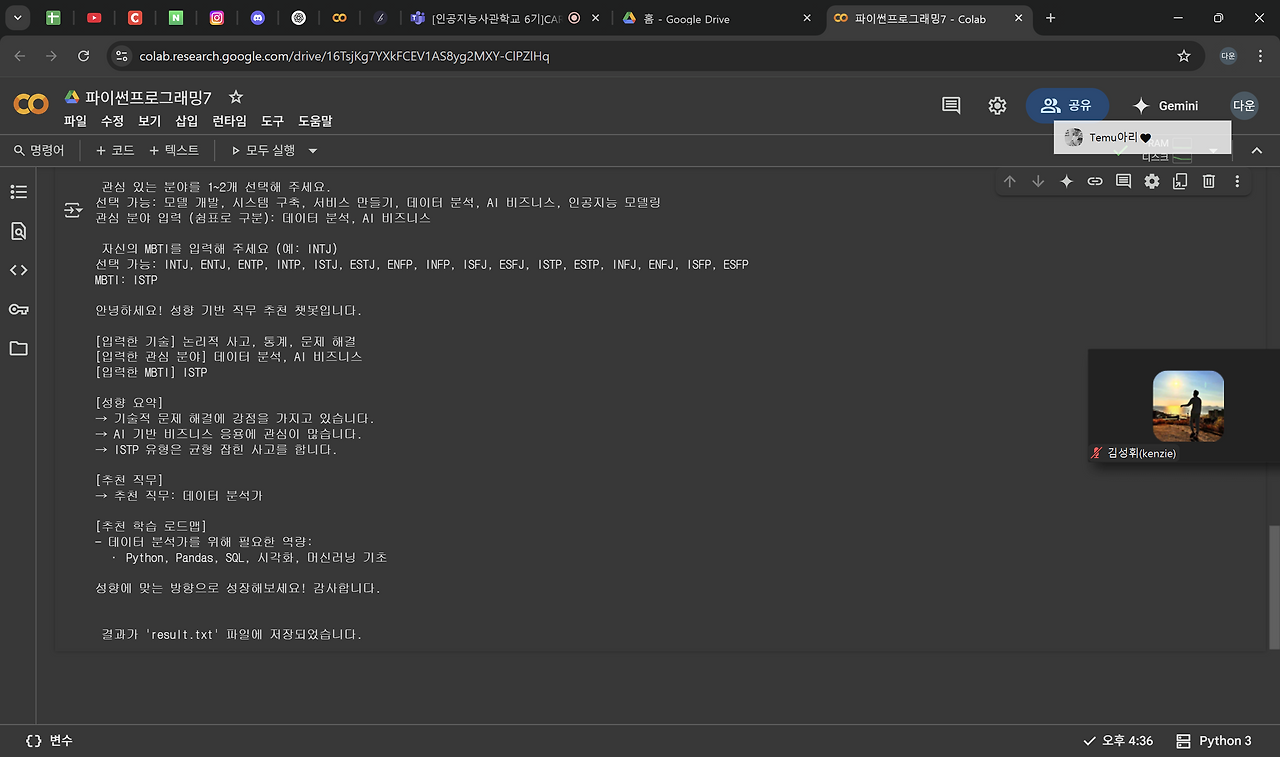Open the cell settings gear
The width and height of the screenshot is (1280, 757).
[x=1151, y=181]
